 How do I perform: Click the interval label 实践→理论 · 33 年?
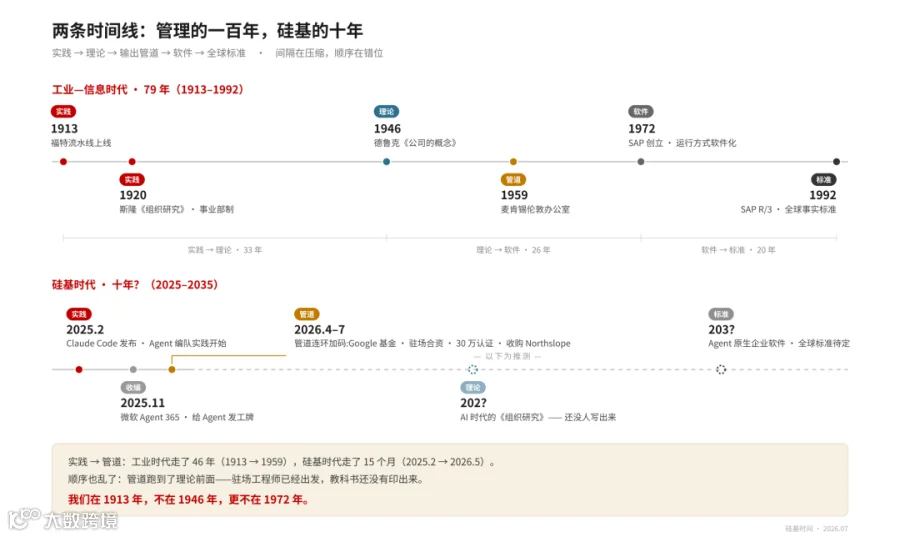pos(224,250)
